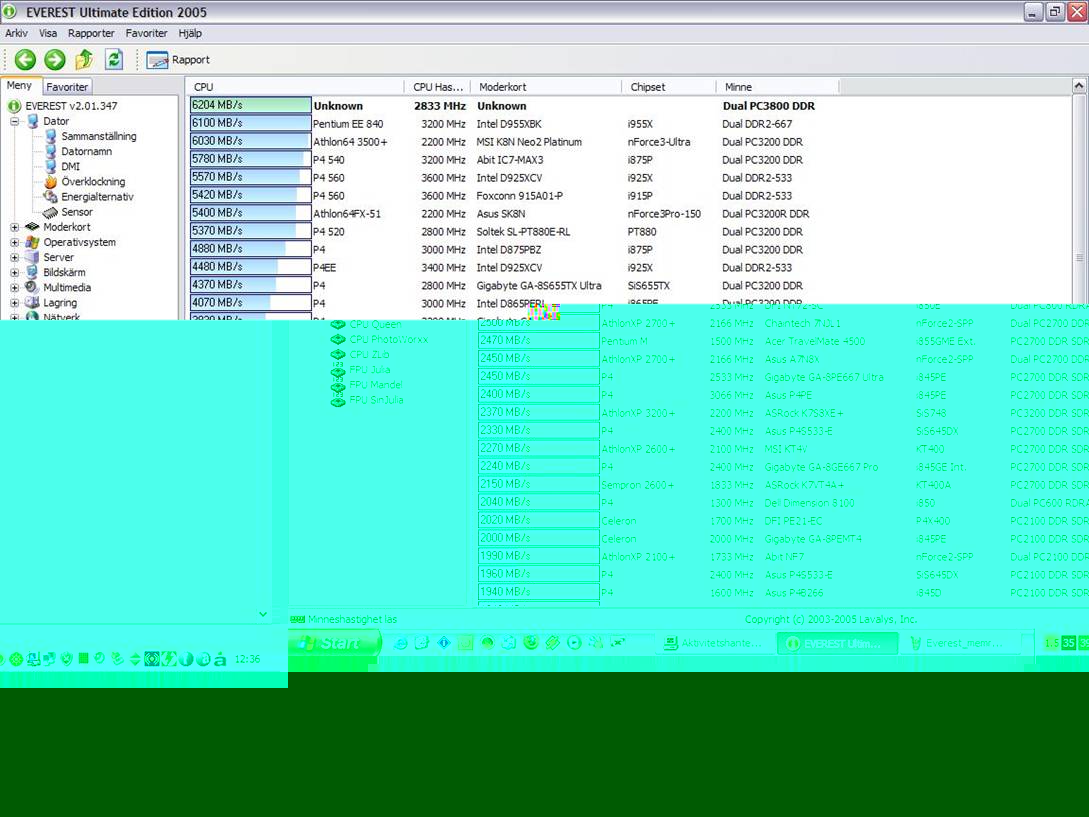Click the 4880 MB/s result bar

(251, 249)
